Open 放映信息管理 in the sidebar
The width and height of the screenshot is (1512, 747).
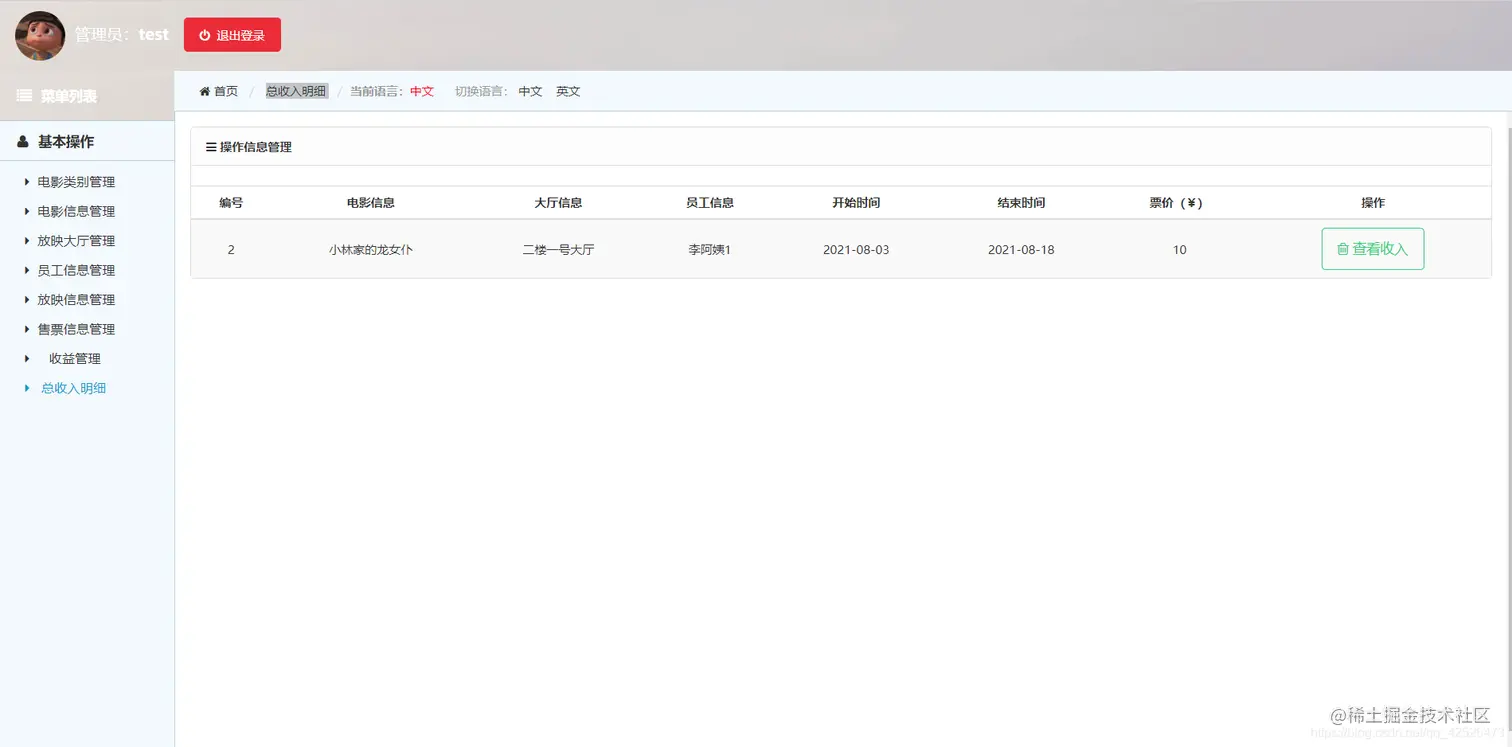76,300
